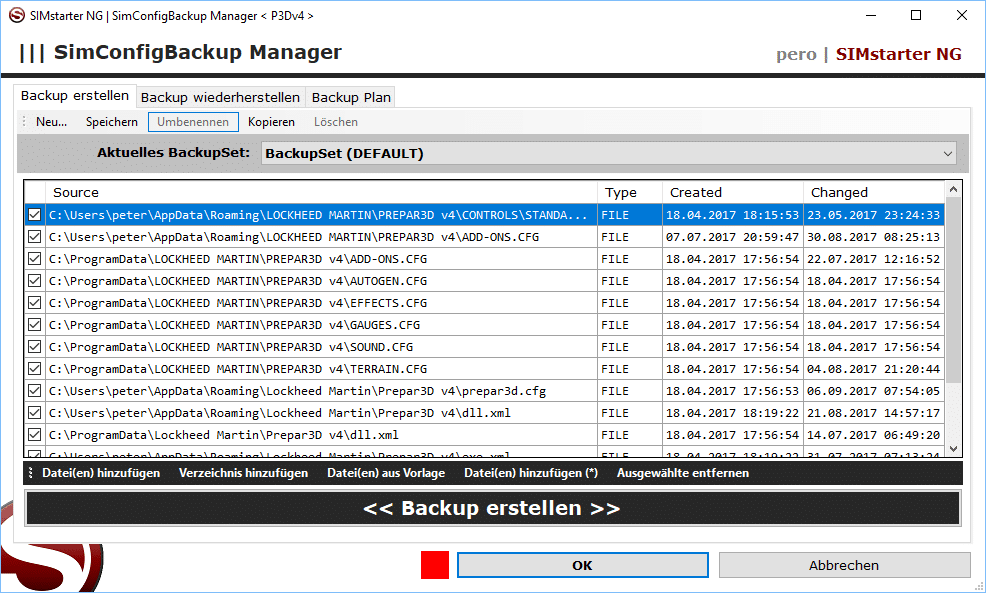The image size is (986, 593).
Task: Click the Abbrechen button
Action: [843, 565]
